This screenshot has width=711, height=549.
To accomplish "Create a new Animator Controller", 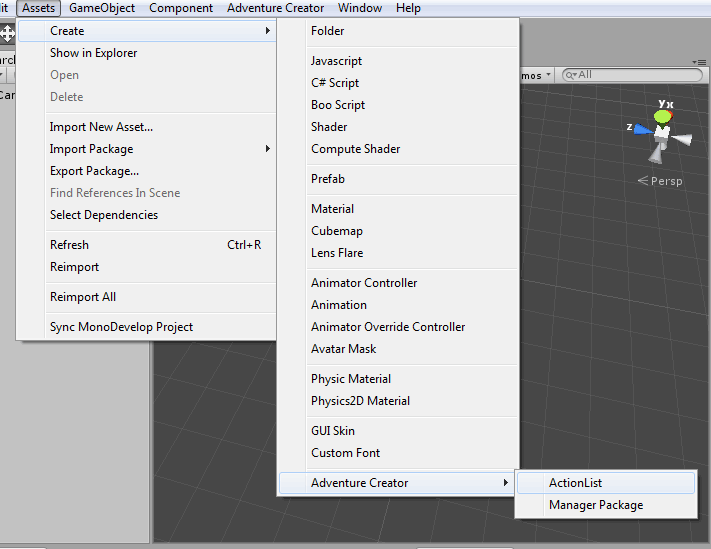I will pyautogui.click(x=398, y=283).
